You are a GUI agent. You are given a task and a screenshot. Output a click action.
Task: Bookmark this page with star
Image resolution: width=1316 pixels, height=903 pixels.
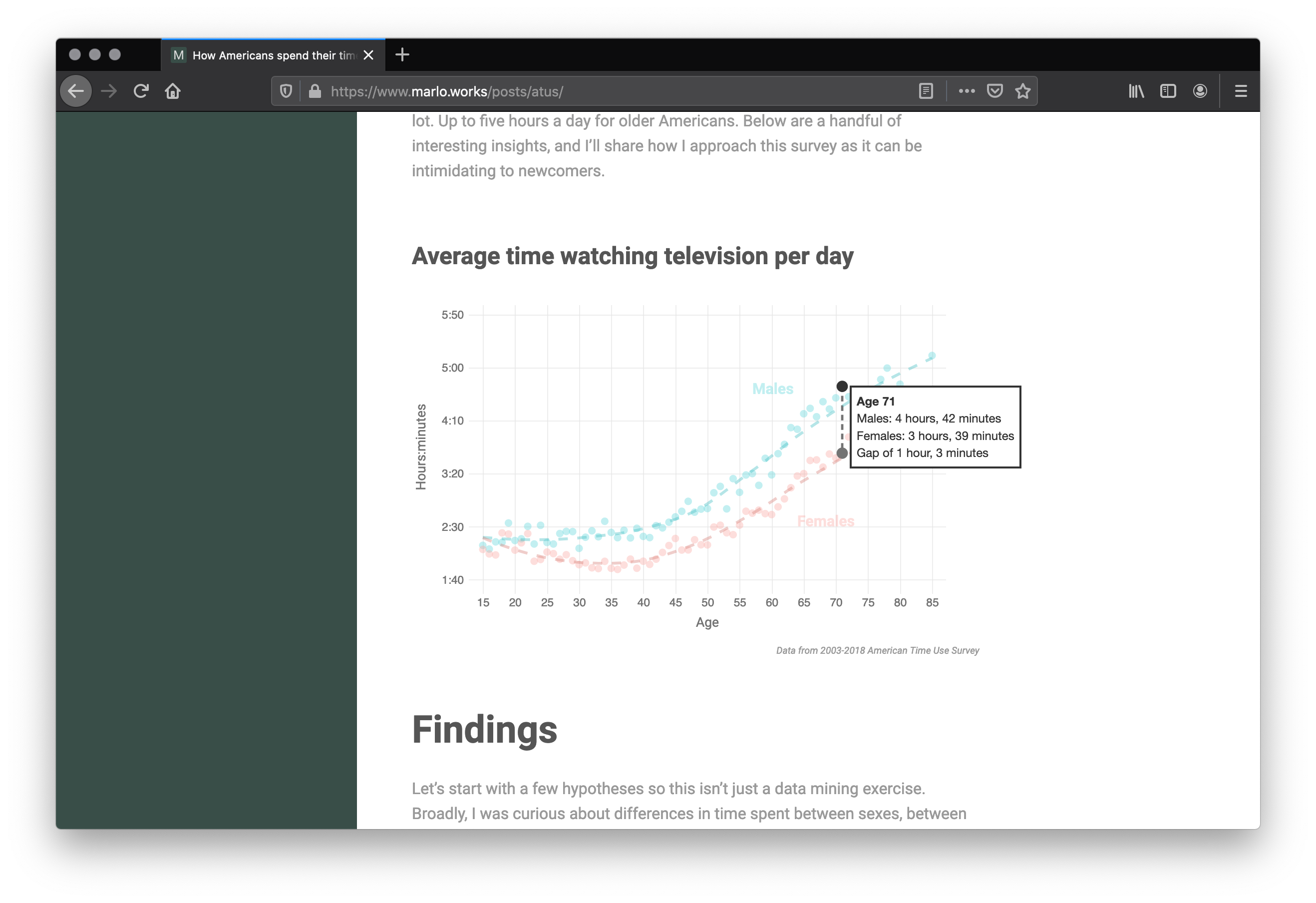1022,91
